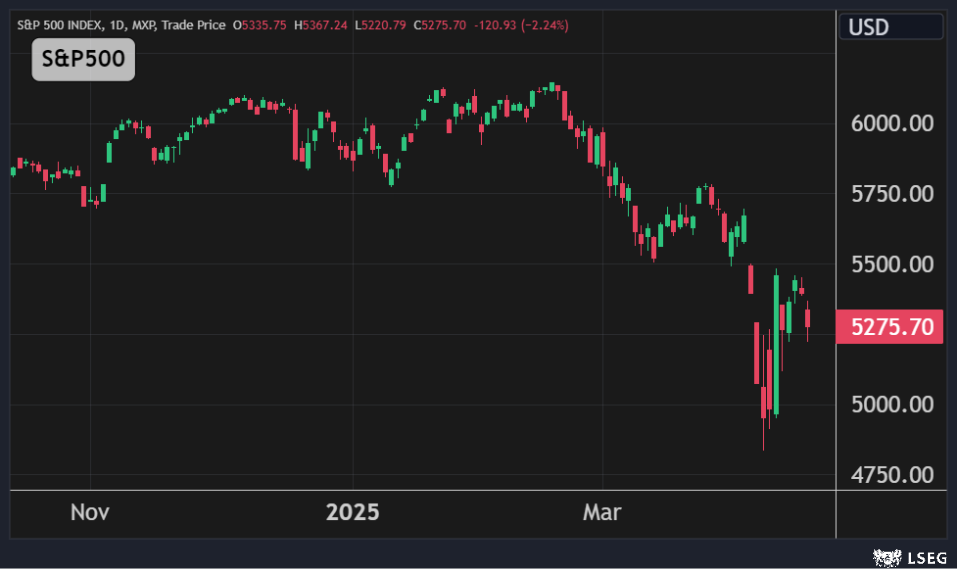Click the 5750.00 price axis label
The height and width of the screenshot is (569, 957).
[892, 194]
